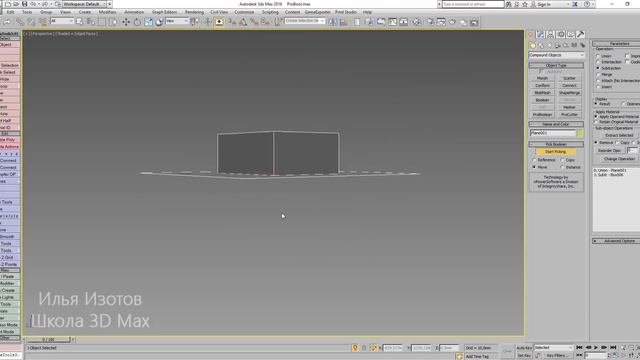Expand the Advanced Options rollout
Screen dimensions: 640x360
pos(616,241)
